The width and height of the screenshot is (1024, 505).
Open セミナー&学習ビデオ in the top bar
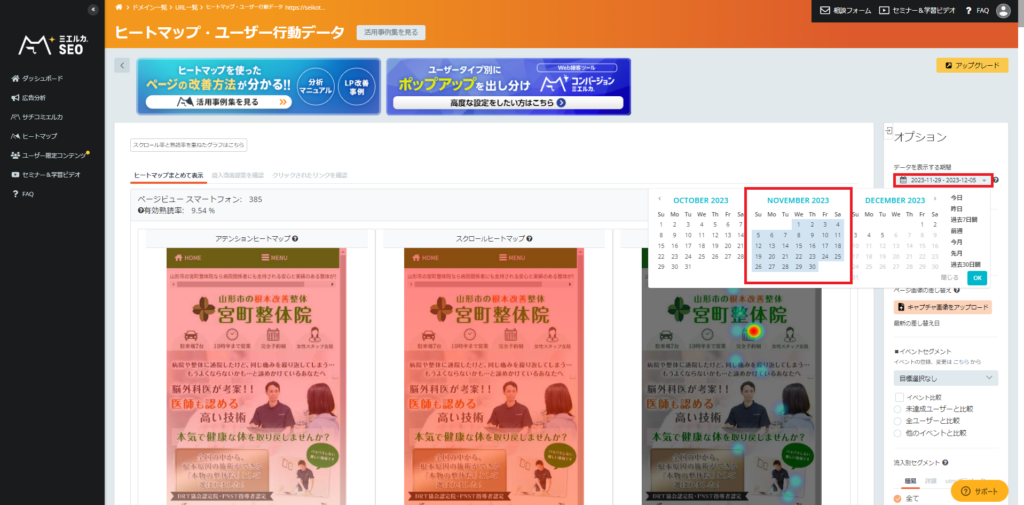tap(917, 10)
